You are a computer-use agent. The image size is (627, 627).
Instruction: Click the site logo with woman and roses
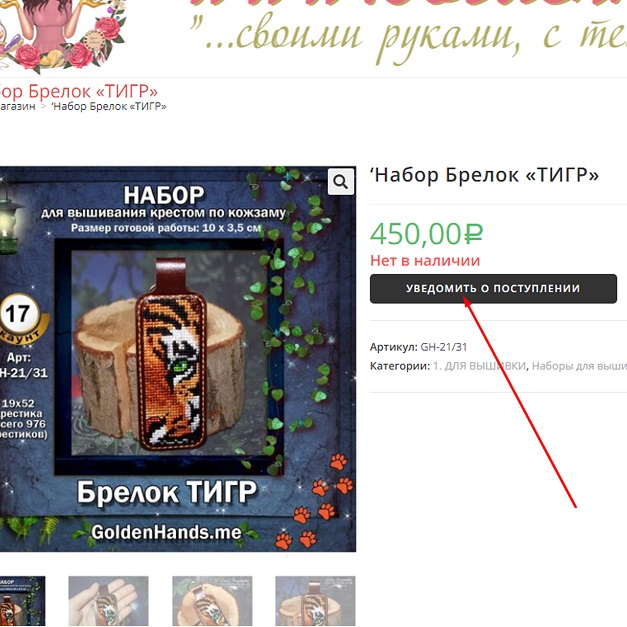pos(63,34)
